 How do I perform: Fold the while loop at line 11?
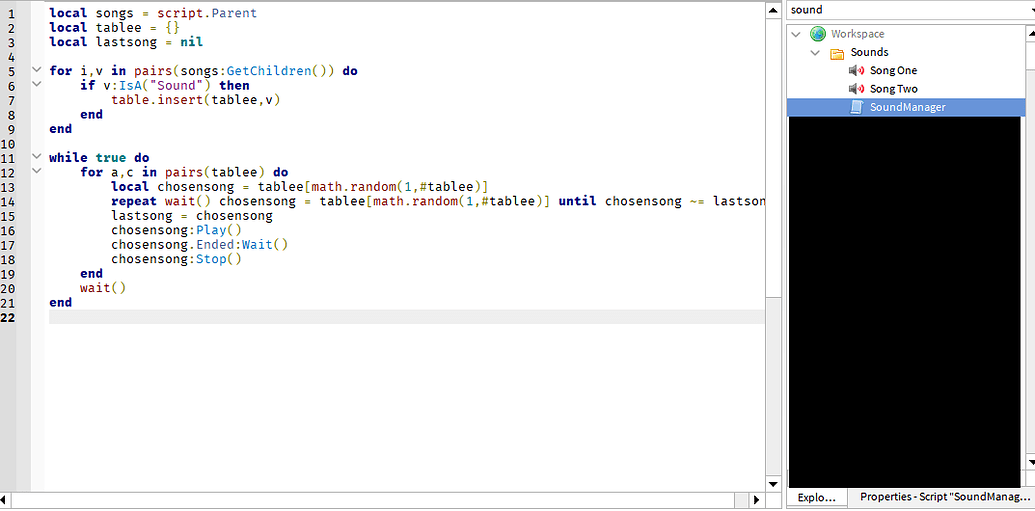point(37,158)
